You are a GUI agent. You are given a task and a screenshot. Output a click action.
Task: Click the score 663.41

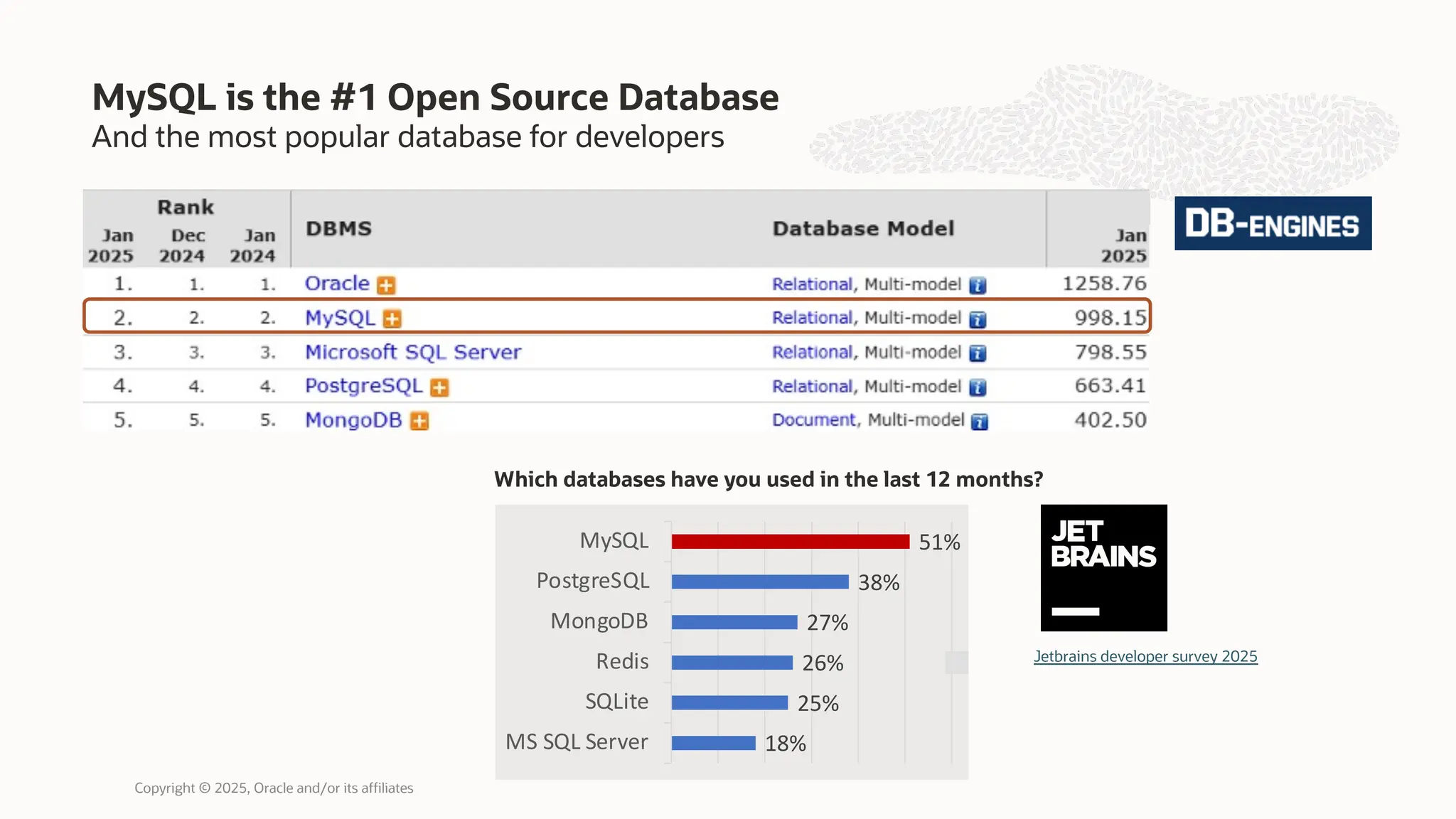tap(1110, 385)
